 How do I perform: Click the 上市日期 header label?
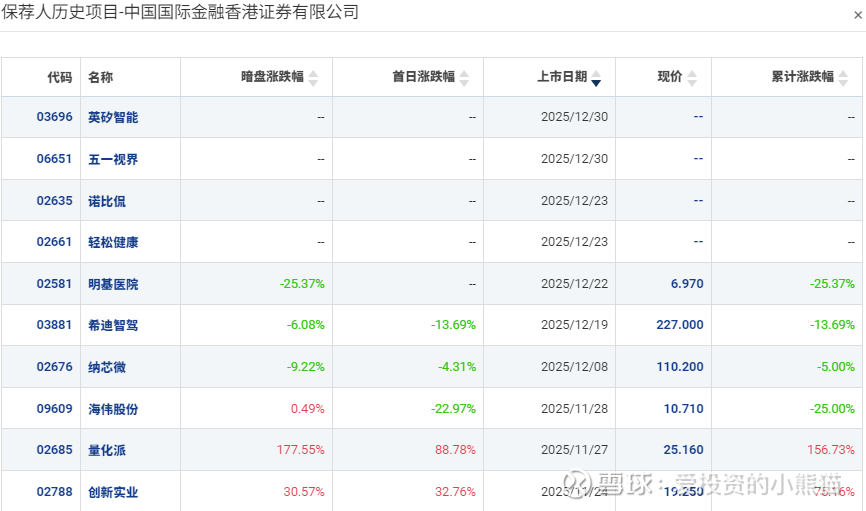(562, 77)
